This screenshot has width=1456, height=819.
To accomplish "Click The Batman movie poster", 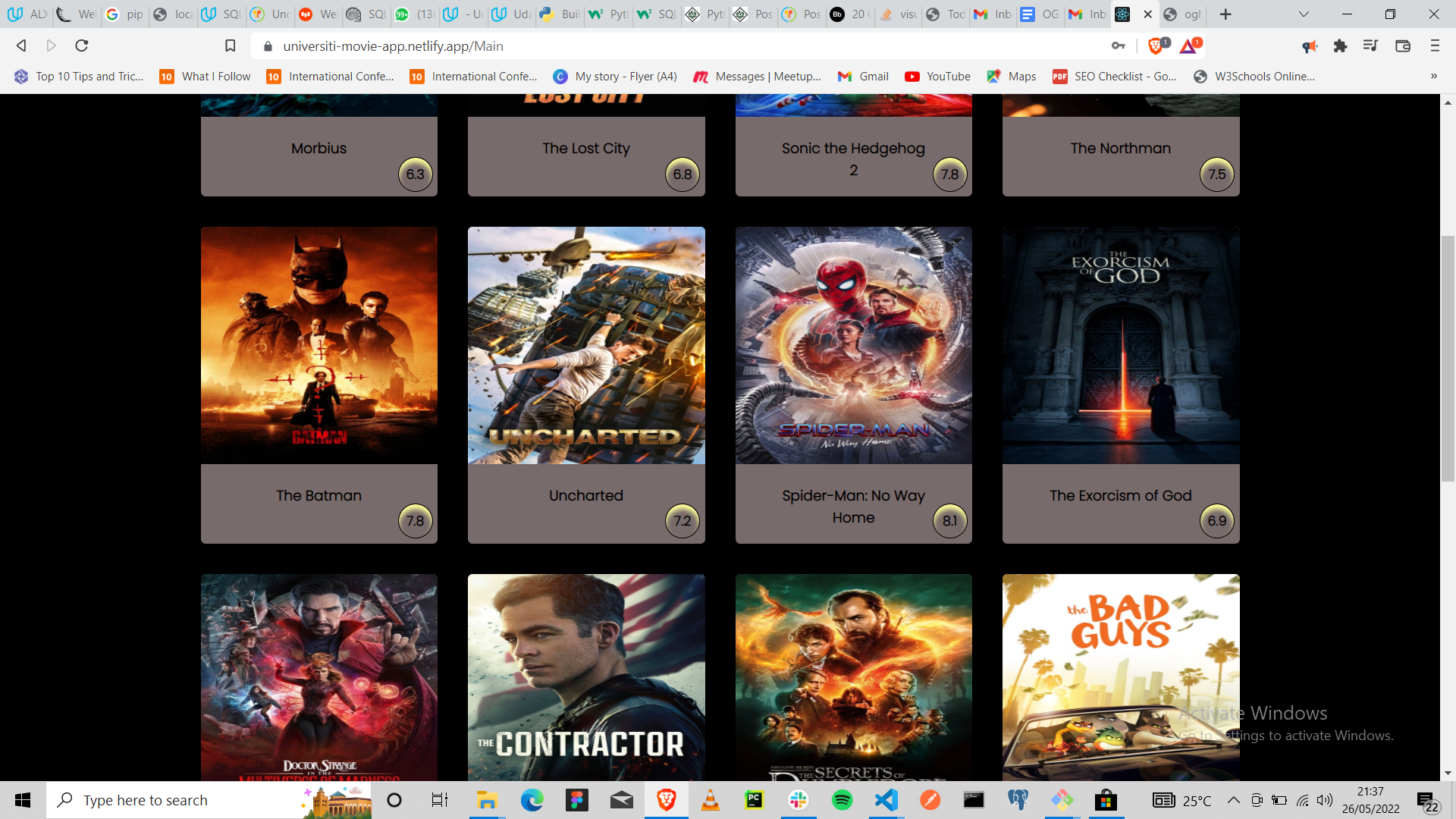I will click(x=319, y=345).
